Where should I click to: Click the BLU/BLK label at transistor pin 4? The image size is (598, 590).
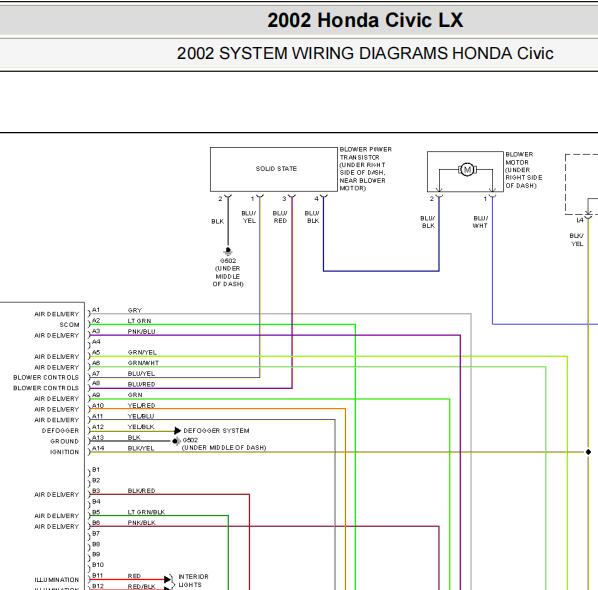coord(312,217)
